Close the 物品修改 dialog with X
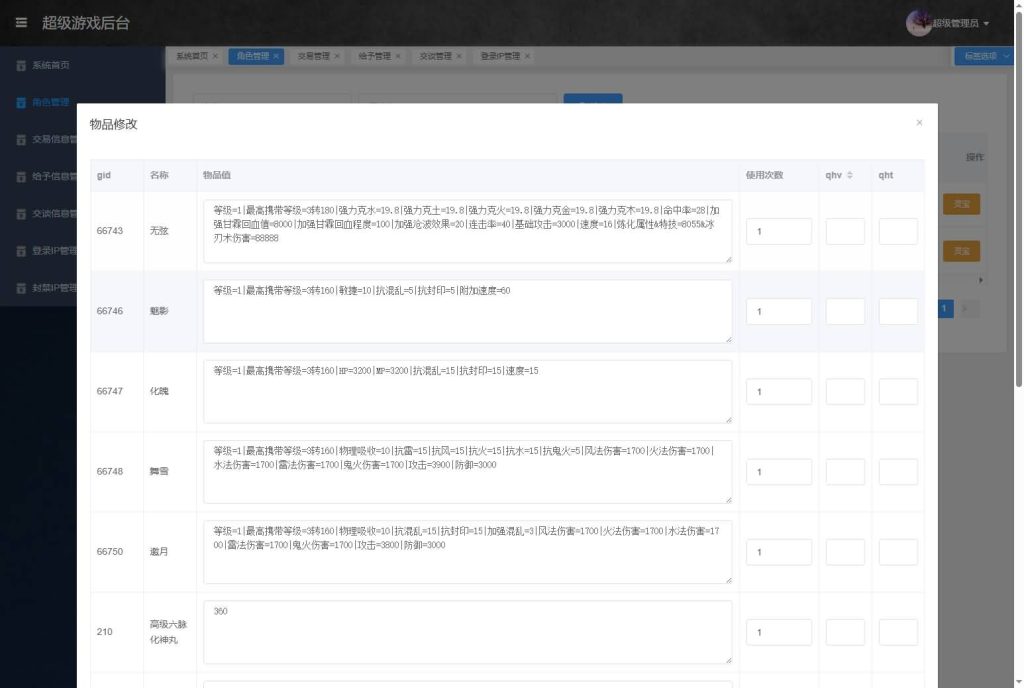 (919, 123)
